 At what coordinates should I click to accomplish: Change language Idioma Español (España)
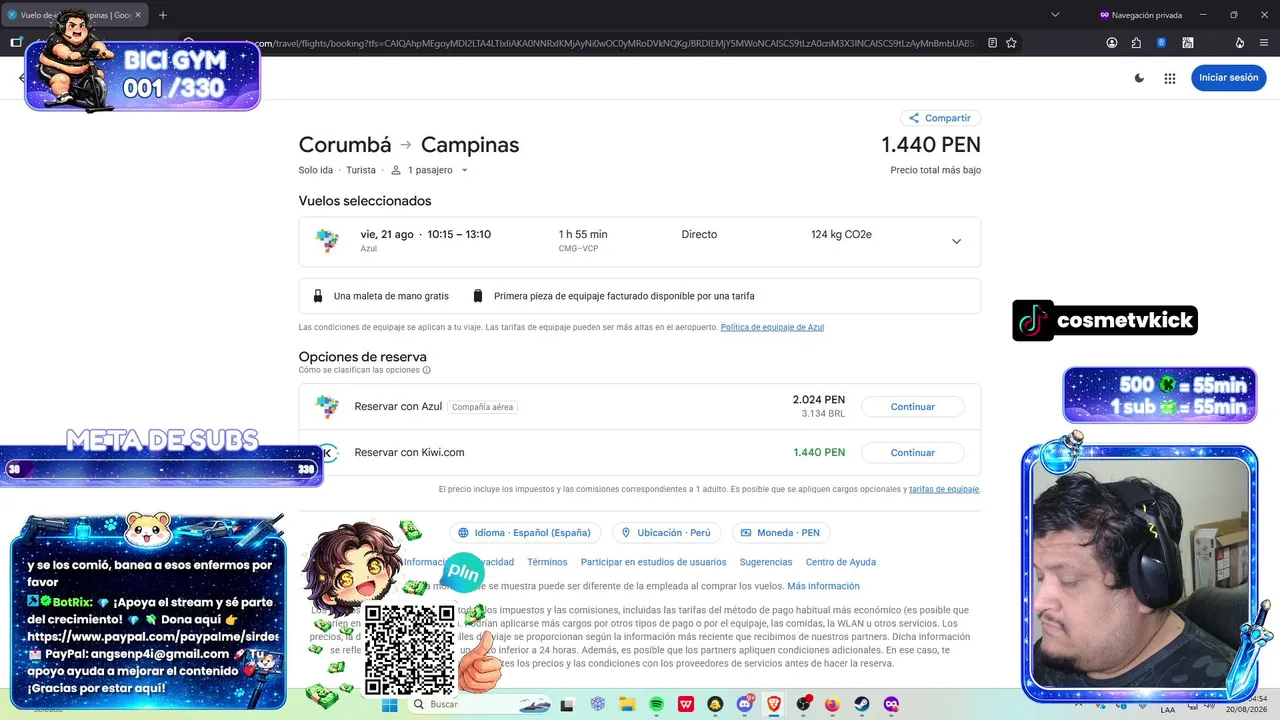525,533
